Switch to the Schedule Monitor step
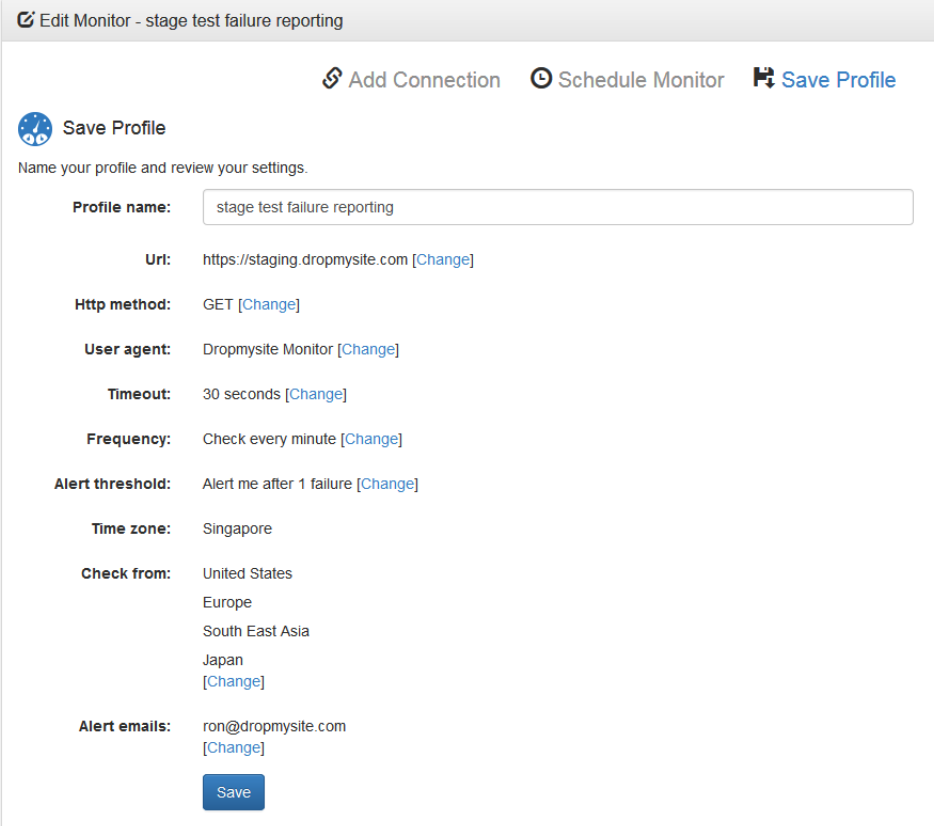Screen dimensions: 934x826 point(640,80)
